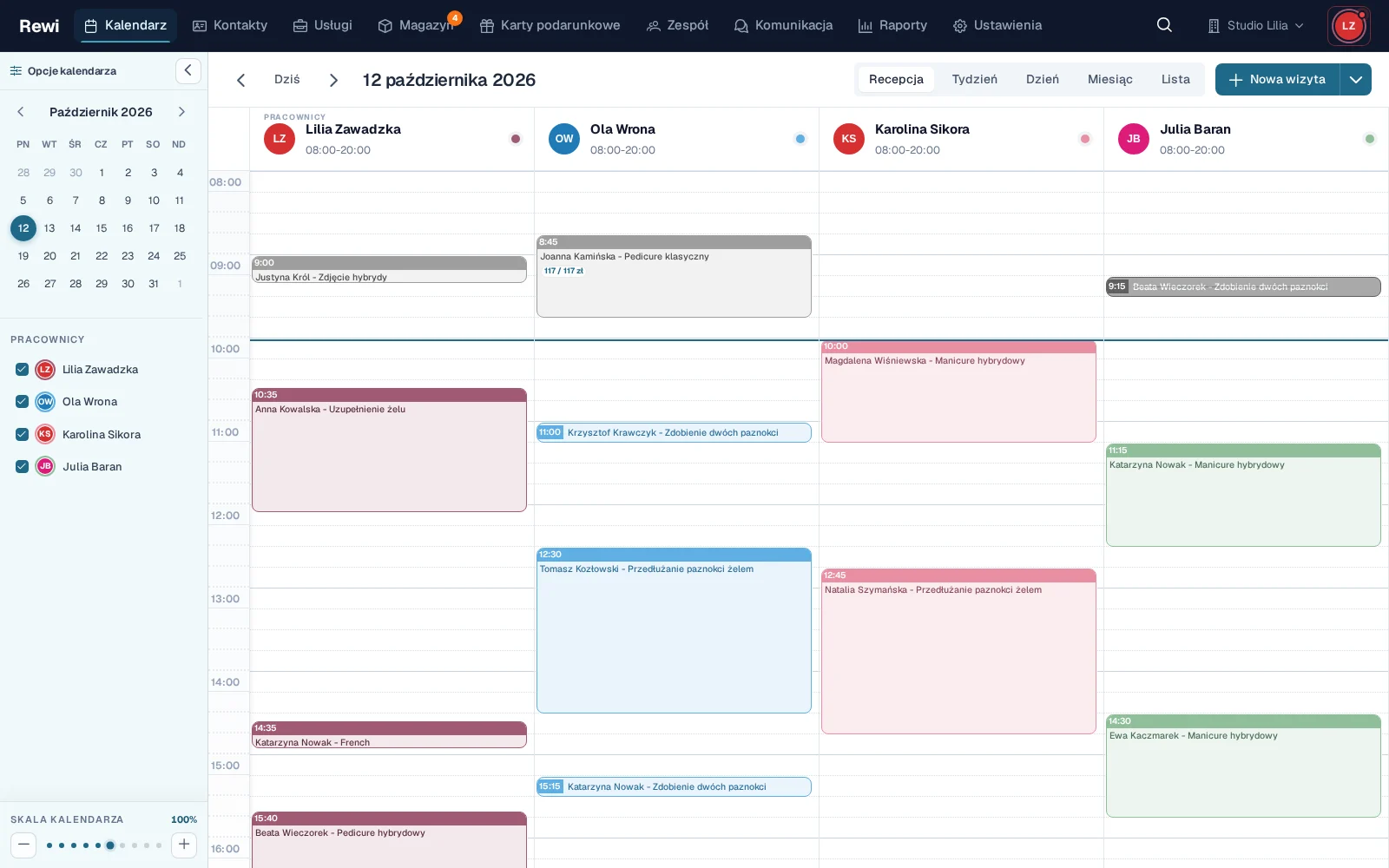The width and height of the screenshot is (1389, 868).
Task: Show next month in mini calendar
Action: point(181,112)
